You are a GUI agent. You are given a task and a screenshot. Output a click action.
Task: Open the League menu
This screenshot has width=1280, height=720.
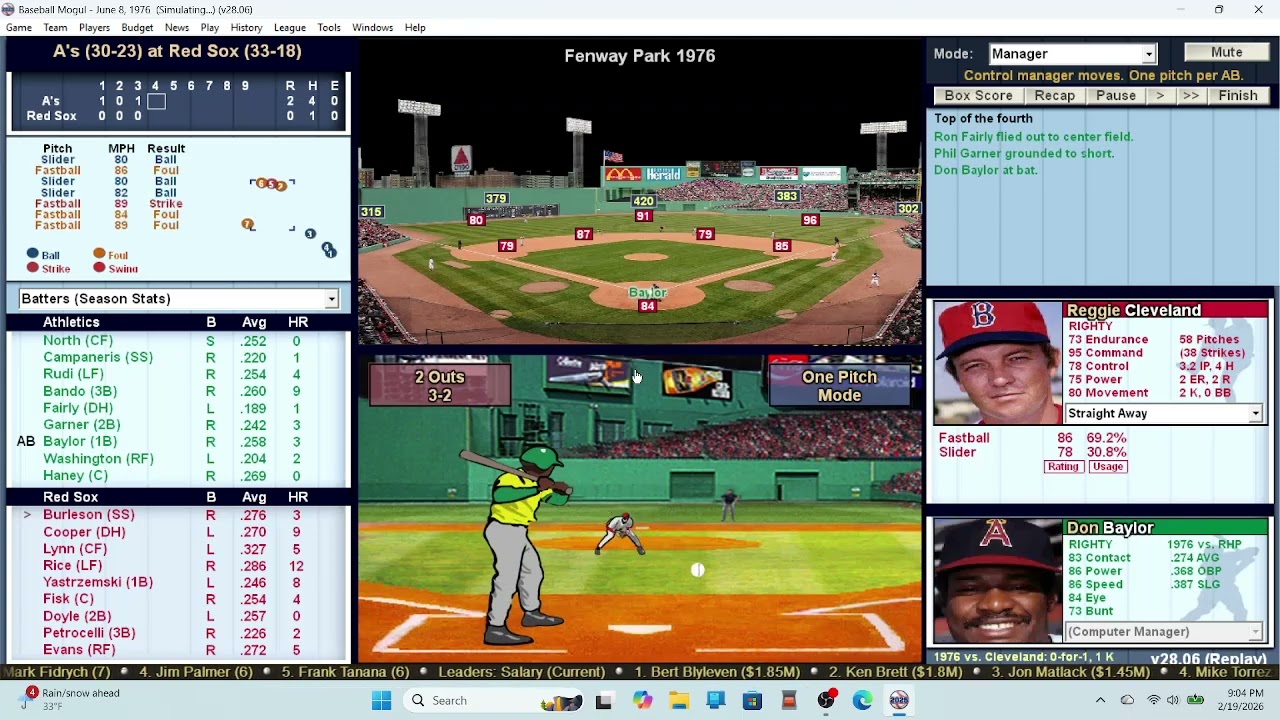click(290, 28)
